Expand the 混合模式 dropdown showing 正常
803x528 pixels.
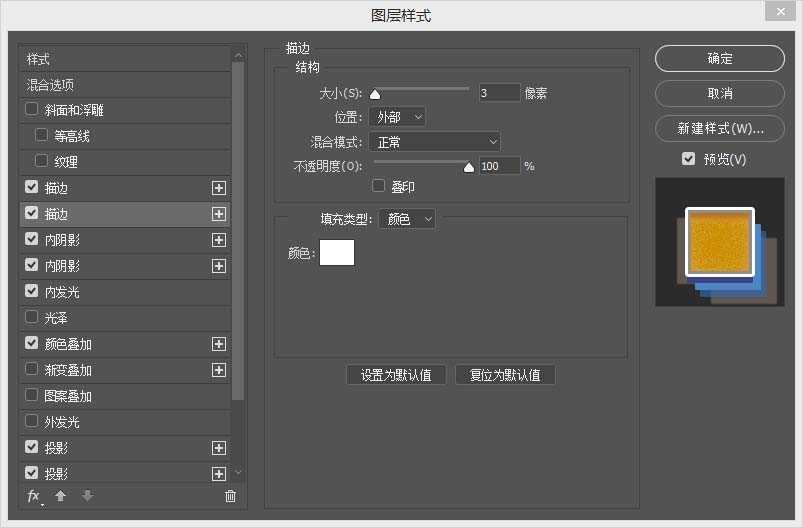pyautogui.click(x=434, y=142)
